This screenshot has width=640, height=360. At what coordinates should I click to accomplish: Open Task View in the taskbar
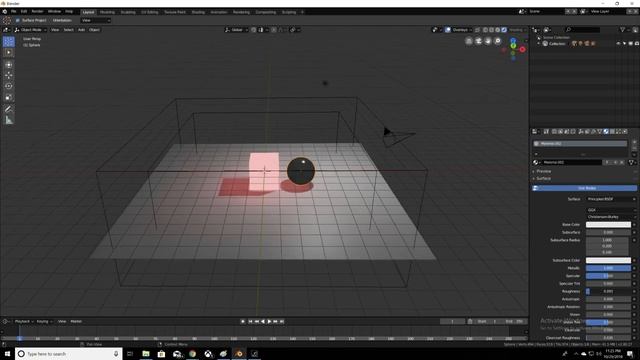130,354
